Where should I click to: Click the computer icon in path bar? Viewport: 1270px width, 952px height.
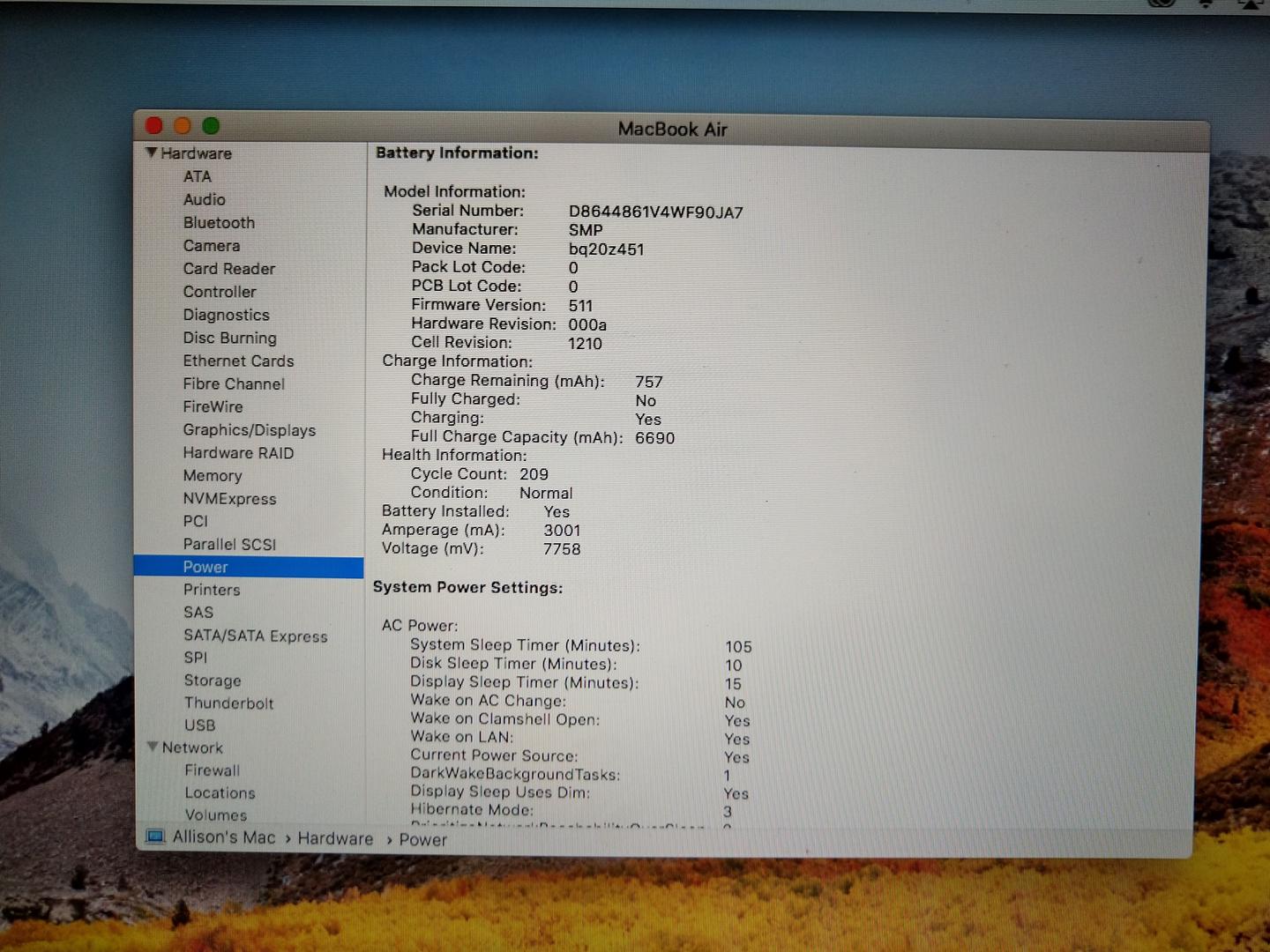(x=155, y=837)
